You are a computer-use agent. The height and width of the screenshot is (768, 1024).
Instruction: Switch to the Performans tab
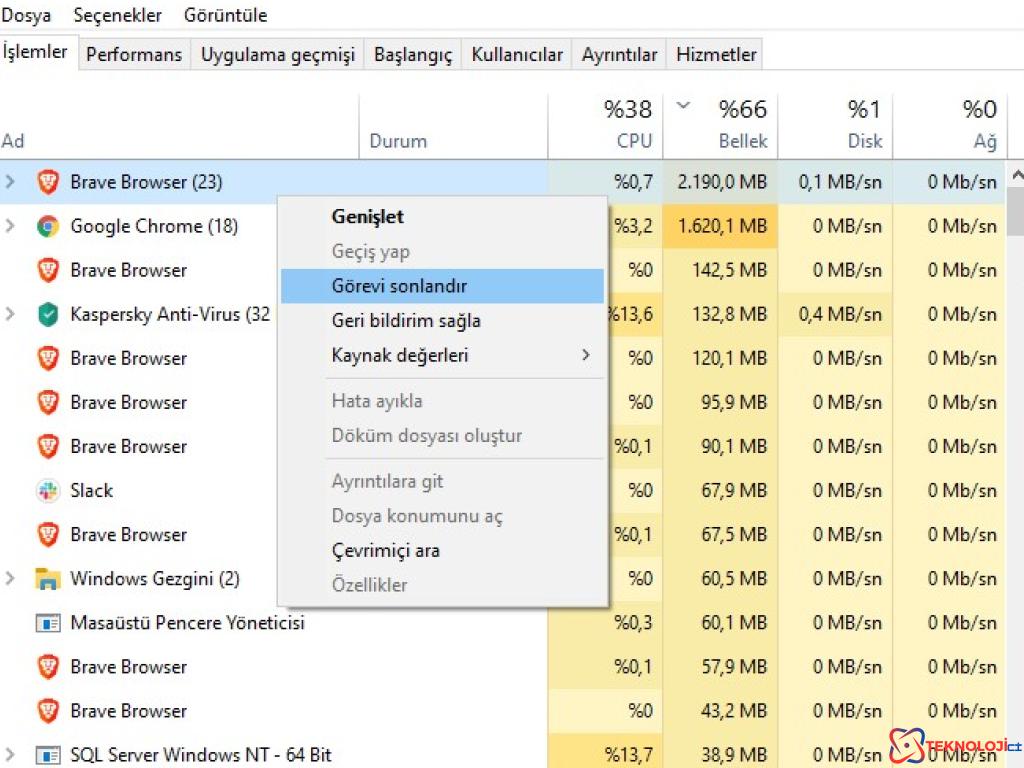(x=133, y=55)
